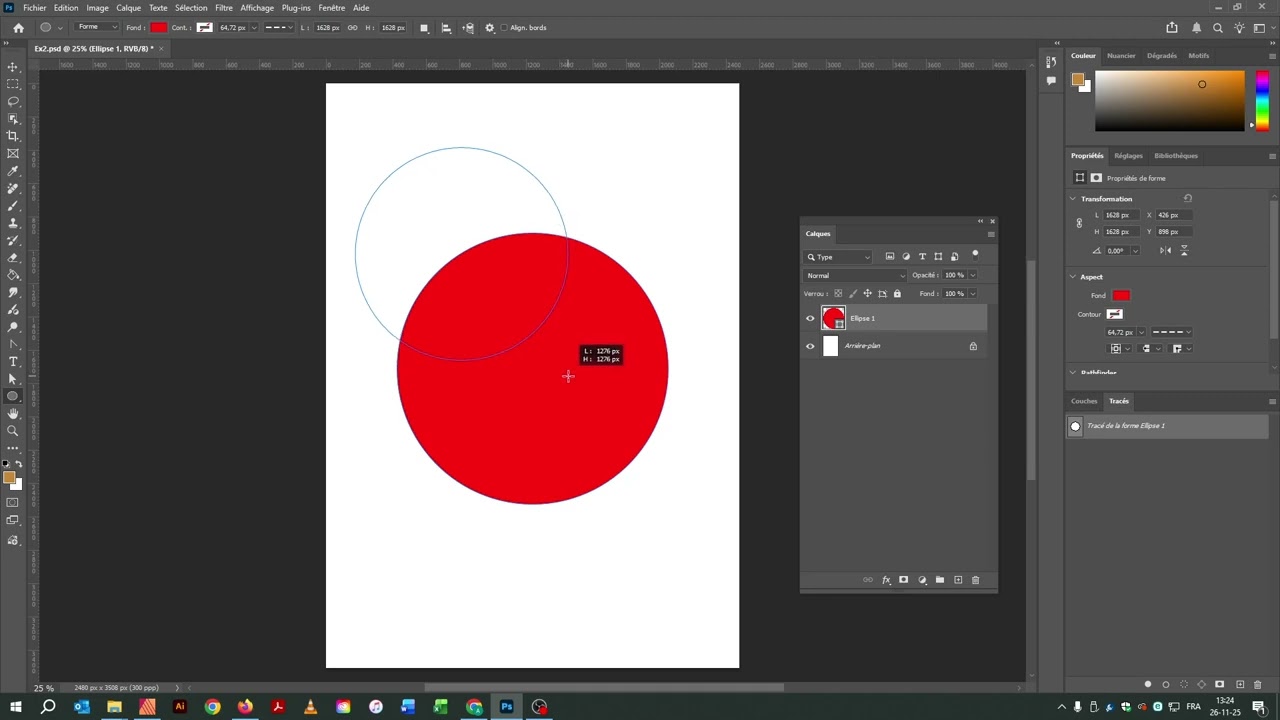The width and height of the screenshot is (1280, 720).
Task: Open the Affichage menu
Action: (257, 8)
